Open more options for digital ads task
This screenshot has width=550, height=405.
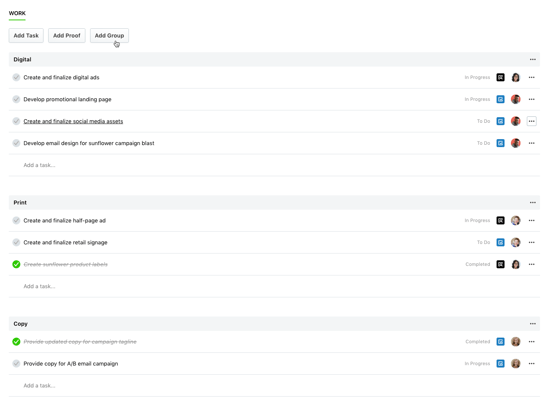[x=532, y=77]
